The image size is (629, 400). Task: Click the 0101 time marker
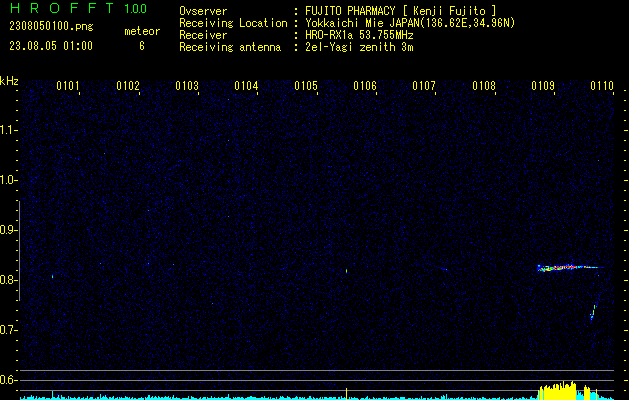click(68, 86)
